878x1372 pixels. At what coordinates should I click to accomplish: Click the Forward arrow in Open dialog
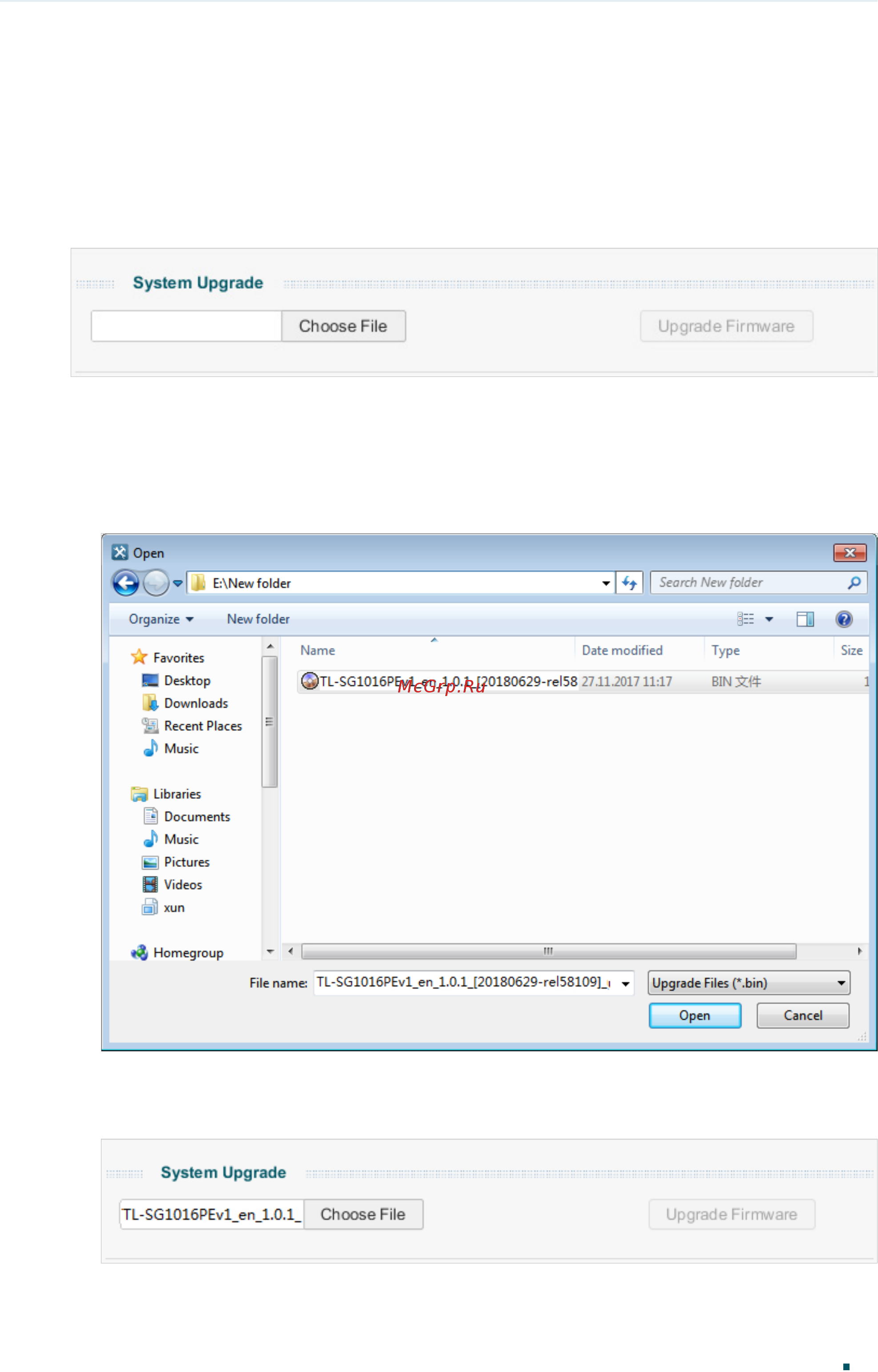156,583
